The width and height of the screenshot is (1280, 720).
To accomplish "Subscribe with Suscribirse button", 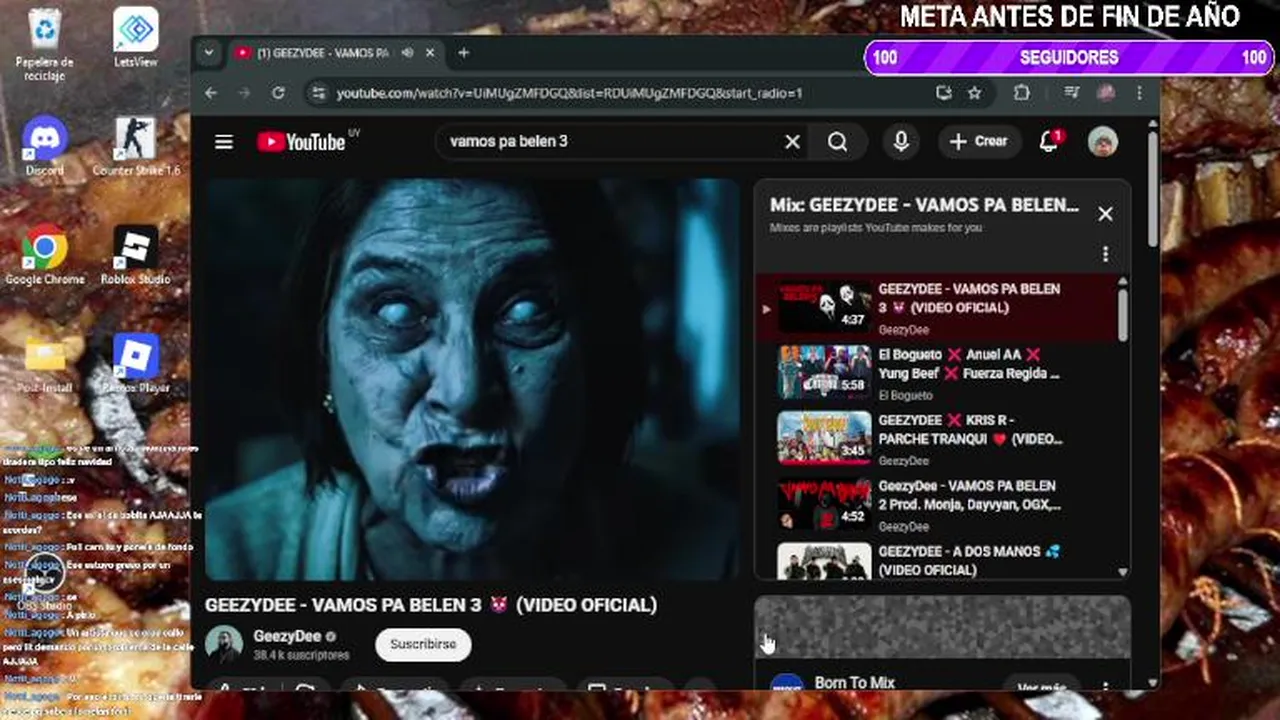I will (423, 644).
